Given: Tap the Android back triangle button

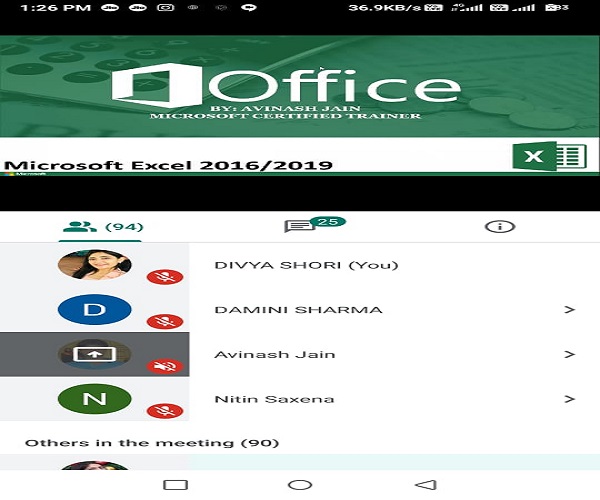Looking at the screenshot, I should (426, 485).
